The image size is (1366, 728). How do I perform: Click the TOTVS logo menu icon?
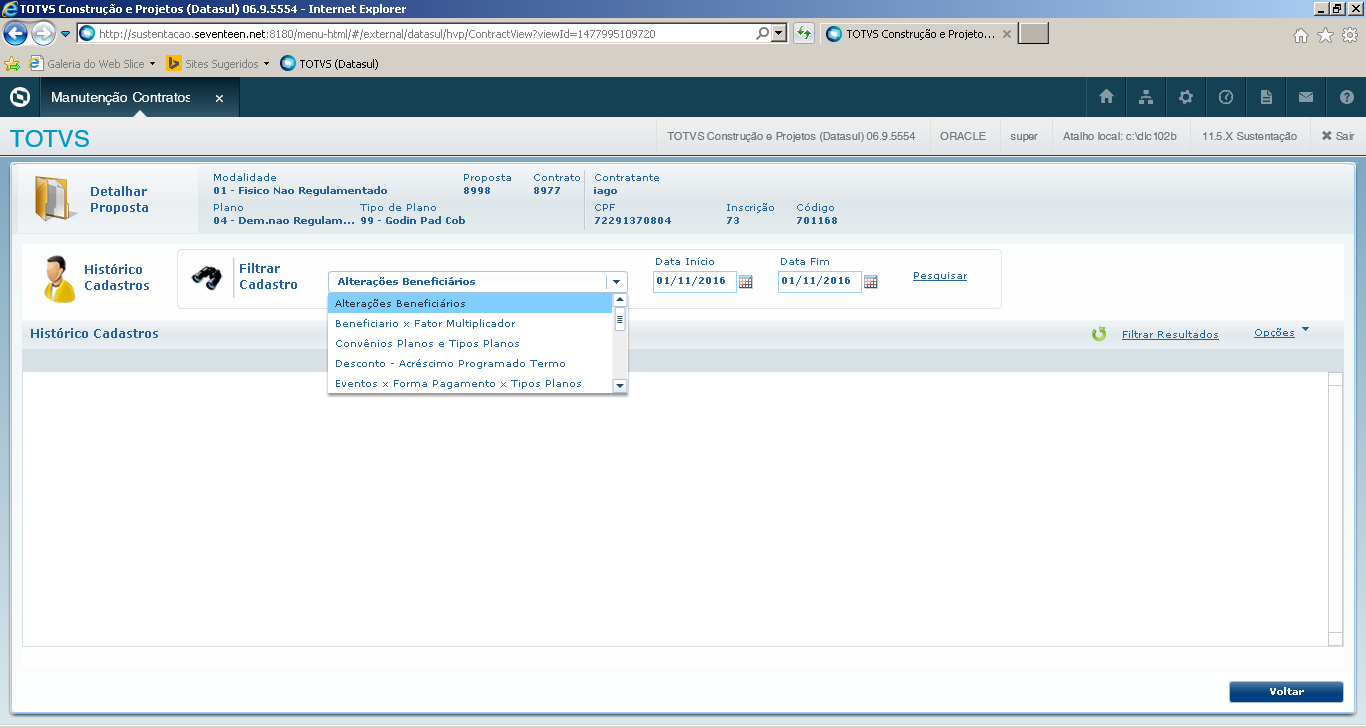click(19, 97)
